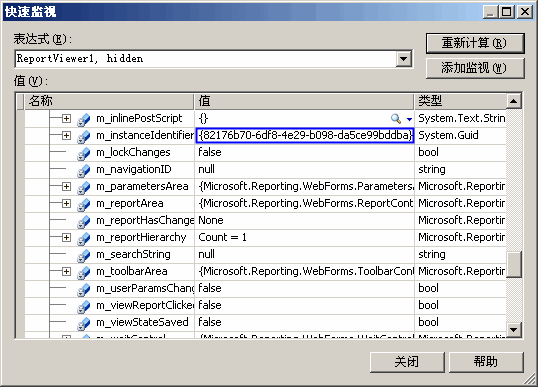
Task: Click the bool type of m_lockChanges
Action: coord(428,152)
